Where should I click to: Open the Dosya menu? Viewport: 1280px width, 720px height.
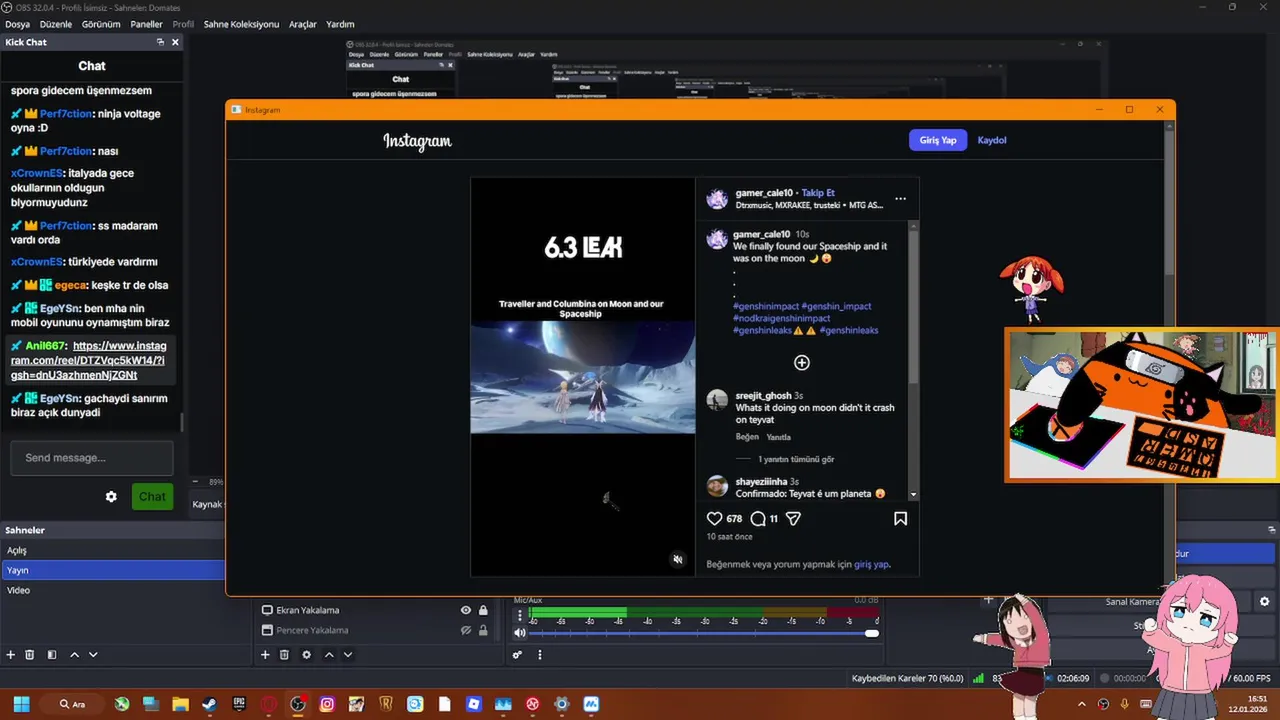[x=17, y=24]
